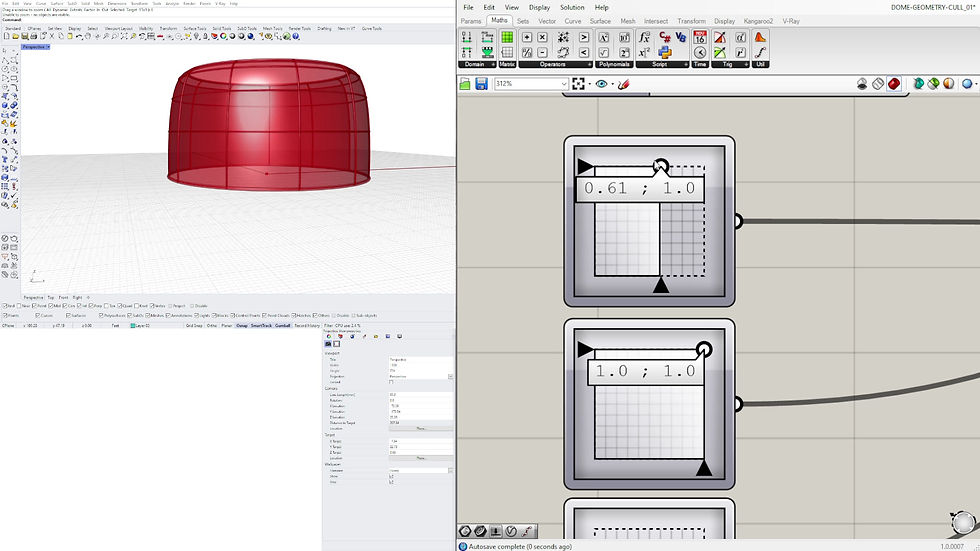The width and height of the screenshot is (980, 551).
Task: Open the Grasshopper File menu
Action: pyautogui.click(x=468, y=7)
